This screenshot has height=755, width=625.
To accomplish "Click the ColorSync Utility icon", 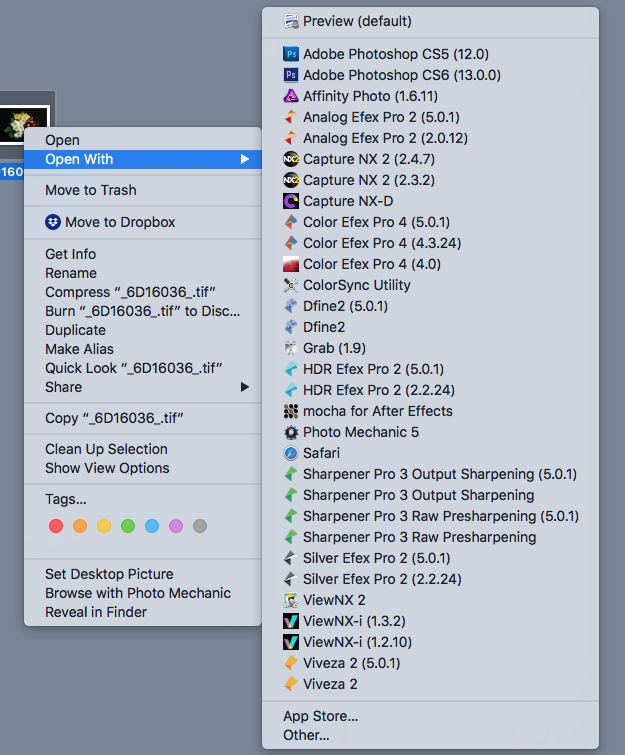I will (x=291, y=285).
